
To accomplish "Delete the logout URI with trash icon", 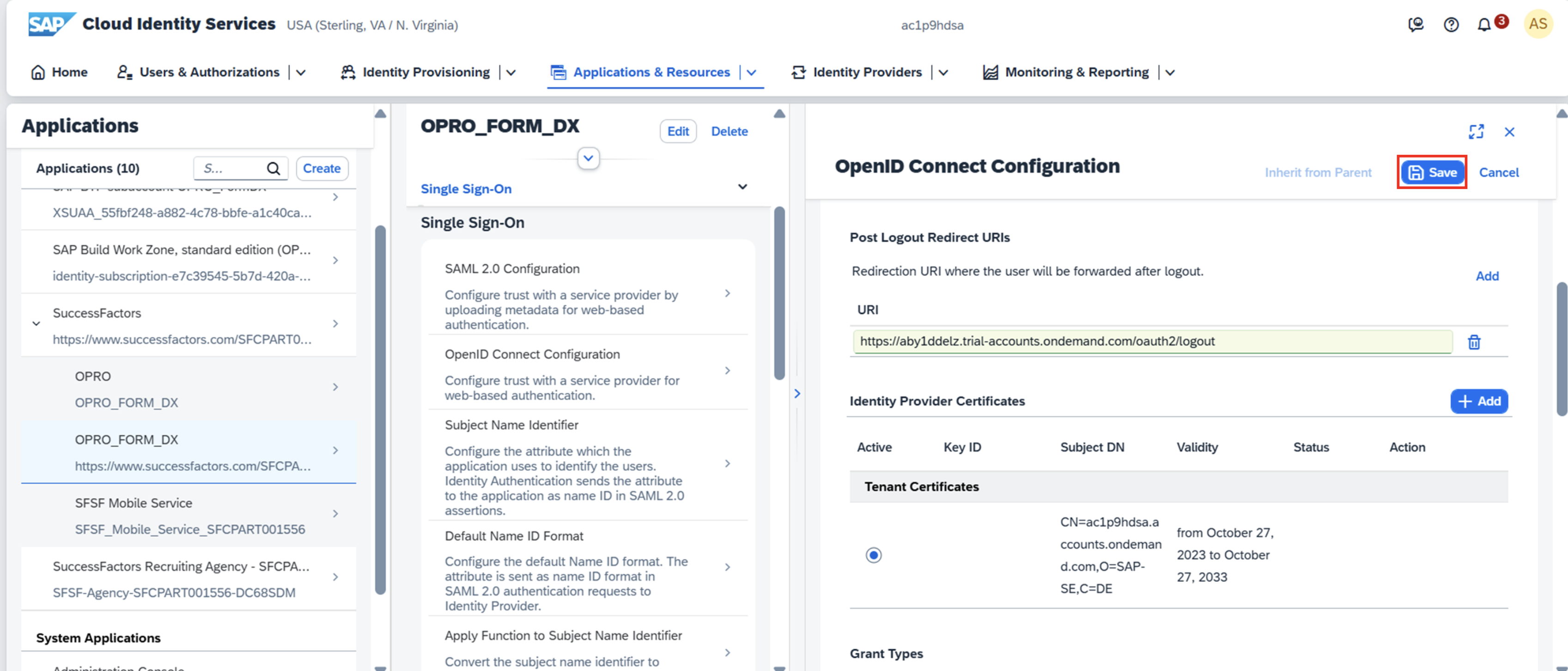I will coord(1474,342).
